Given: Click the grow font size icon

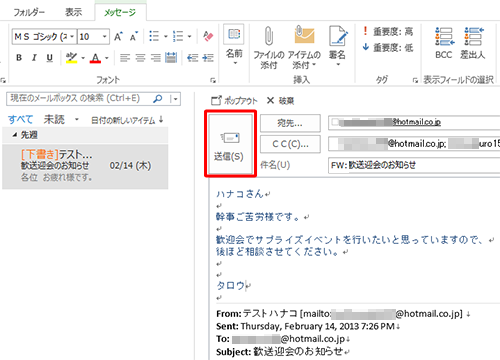Looking at the screenshot, I should [x=118, y=37].
